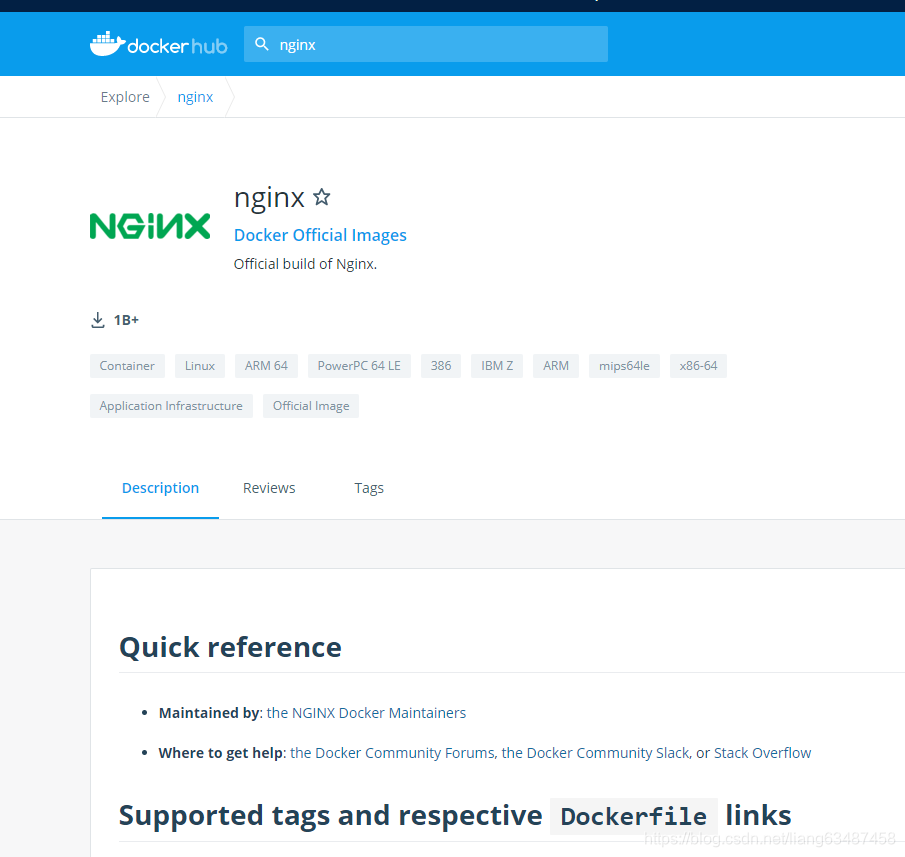905x857 pixels.
Task: Select the Official Image chip
Action: coord(311,406)
